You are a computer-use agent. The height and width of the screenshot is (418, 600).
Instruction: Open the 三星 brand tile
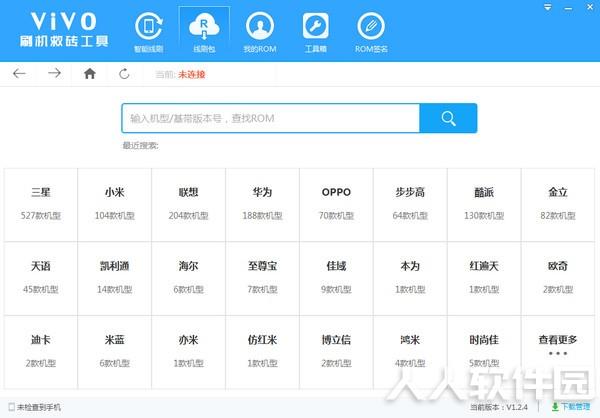[41, 205]
